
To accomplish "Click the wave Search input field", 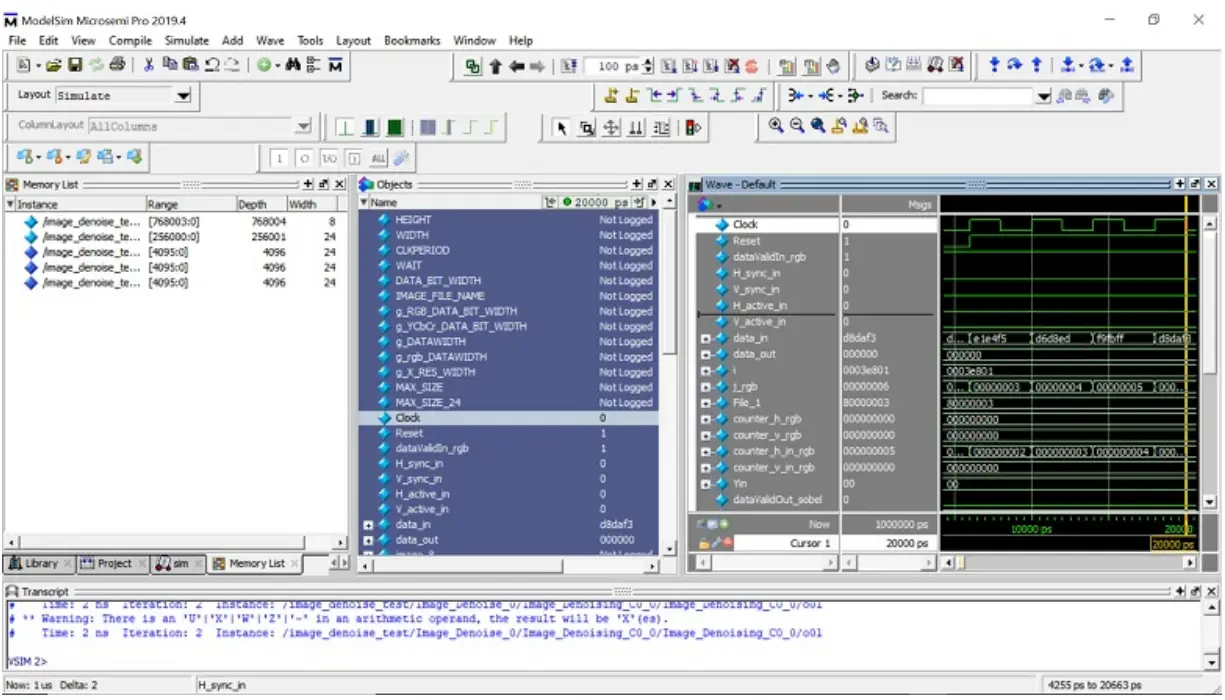I will (x=977, y=96).
